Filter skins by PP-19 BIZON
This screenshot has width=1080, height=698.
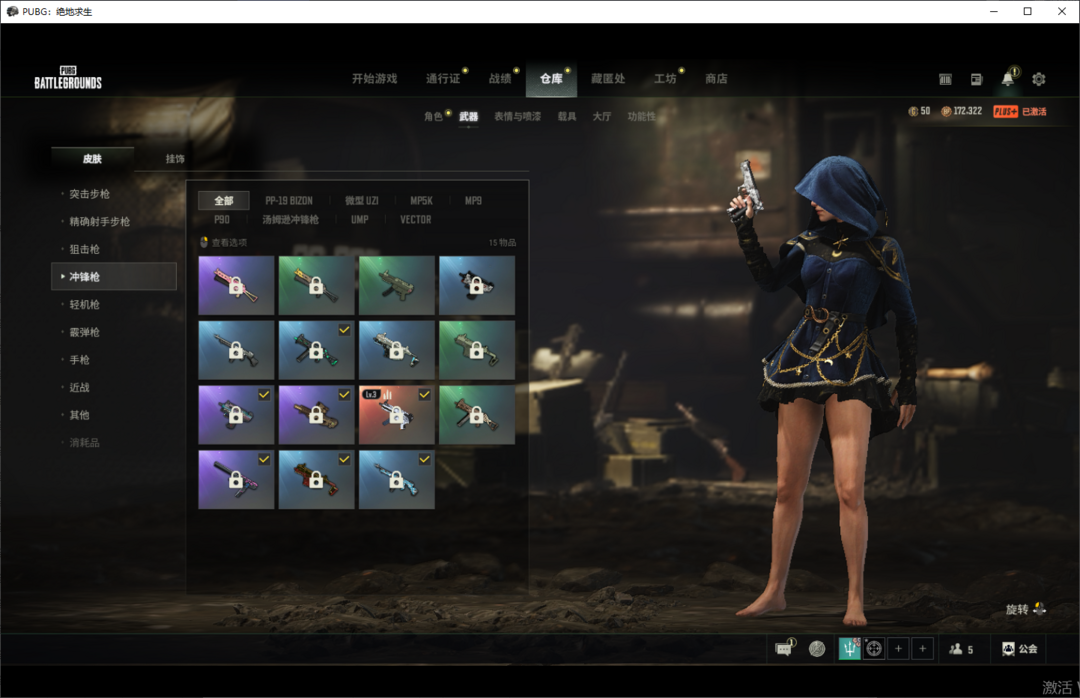(x=289, y=201)
